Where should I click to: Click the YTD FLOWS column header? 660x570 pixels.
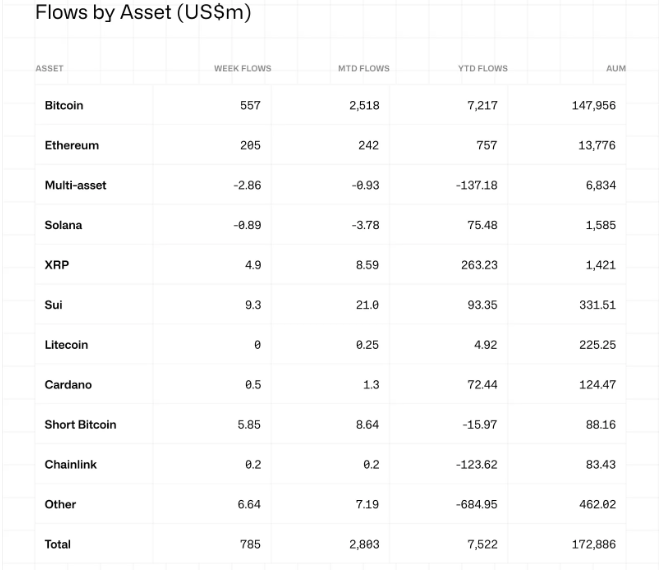(x=482, y=68)
